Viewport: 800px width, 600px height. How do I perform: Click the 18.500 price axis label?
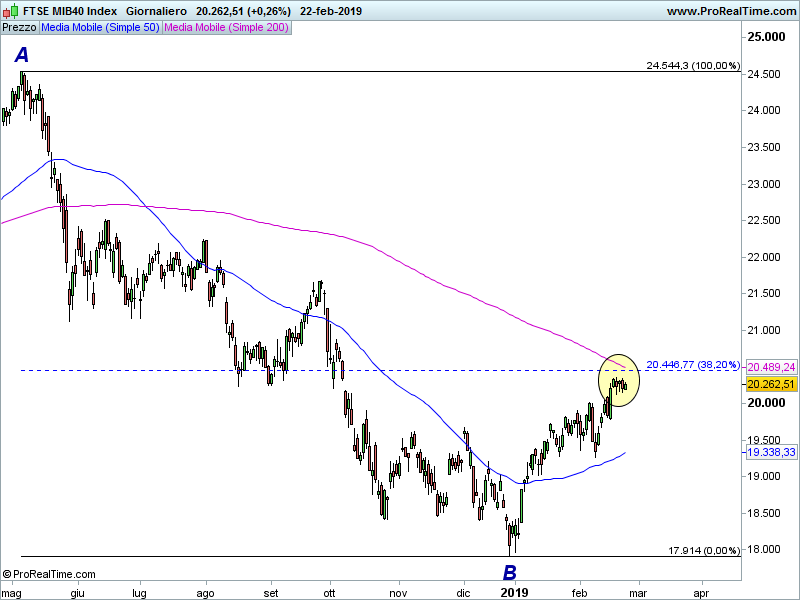[764, 513]
